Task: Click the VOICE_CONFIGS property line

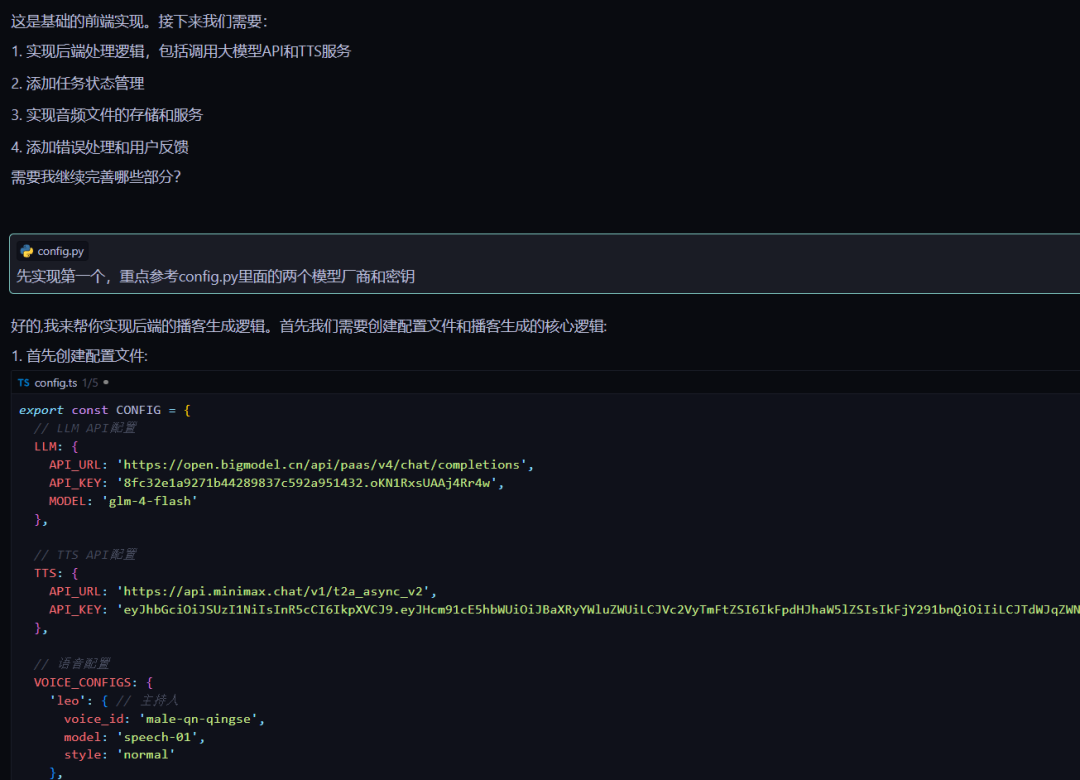Action: pyautogui.click(x=92, y=682)
